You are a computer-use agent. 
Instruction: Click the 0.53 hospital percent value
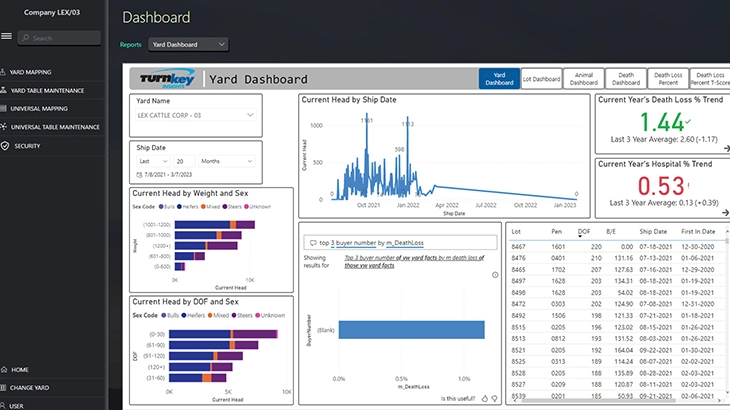(660, 186)
